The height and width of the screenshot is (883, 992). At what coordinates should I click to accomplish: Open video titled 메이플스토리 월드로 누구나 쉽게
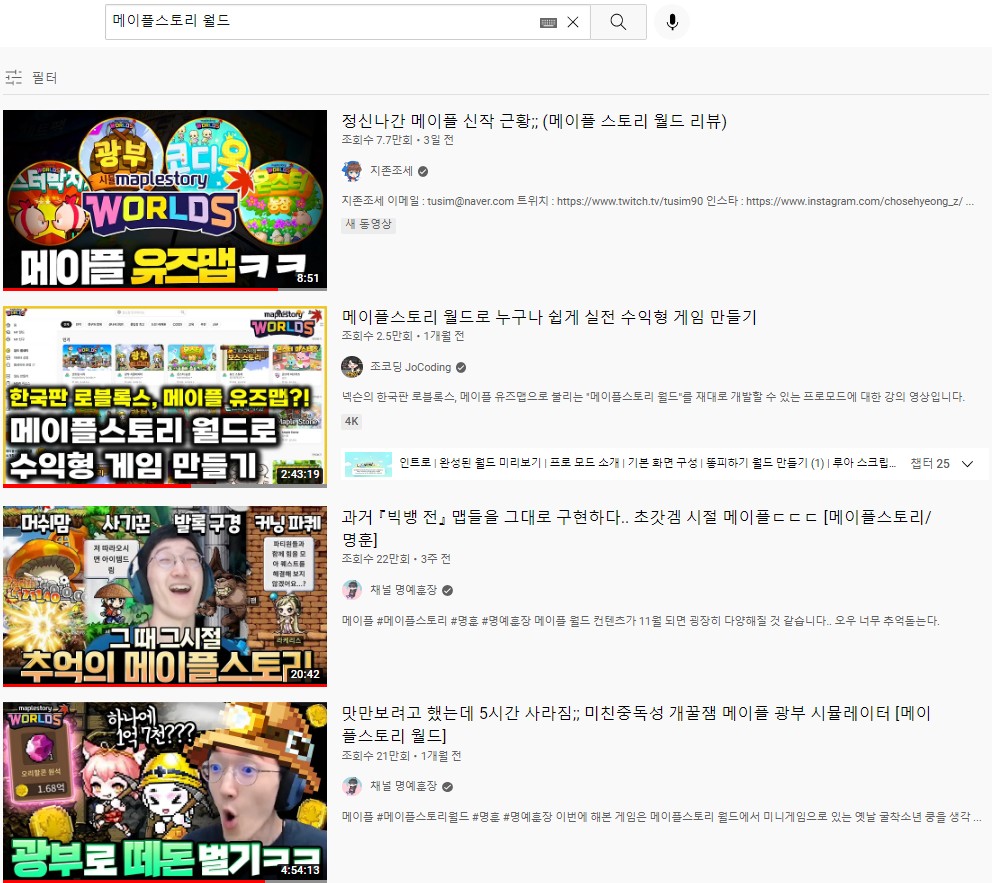549,317
